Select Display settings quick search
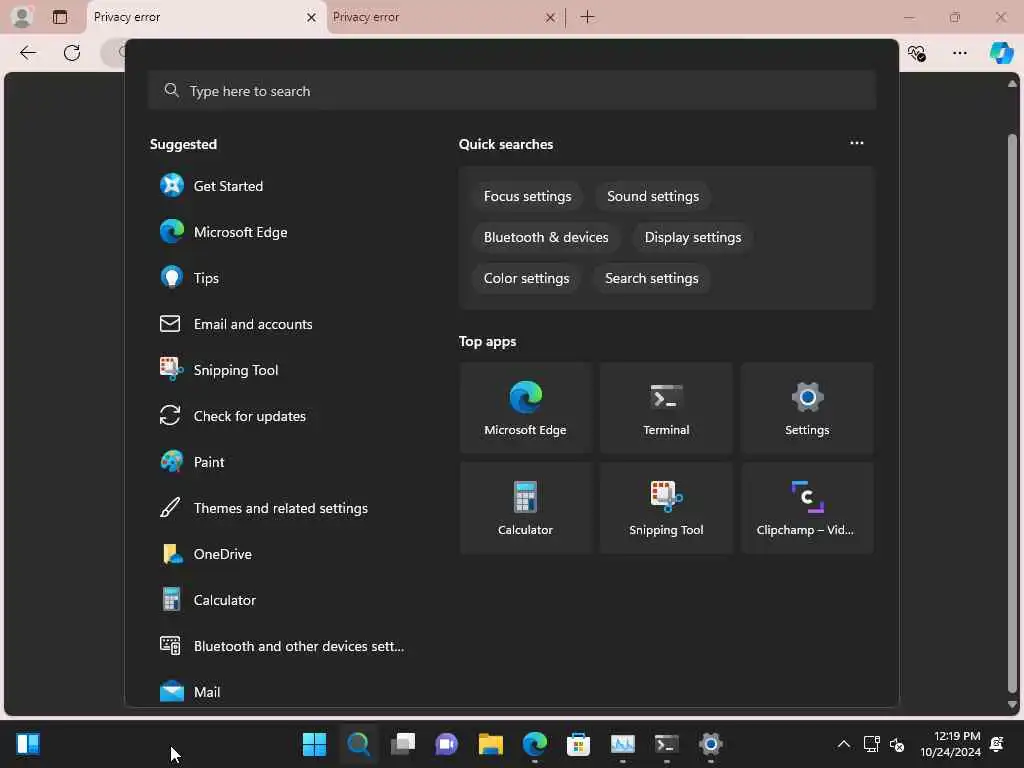 tap(693, 238)
